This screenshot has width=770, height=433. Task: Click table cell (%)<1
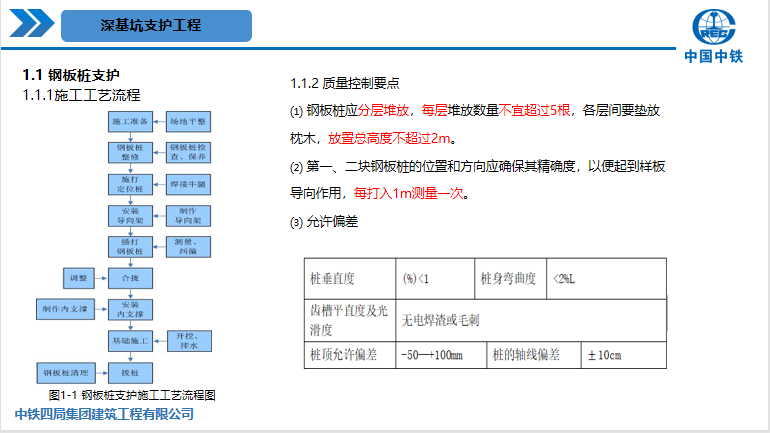point(435,279)
